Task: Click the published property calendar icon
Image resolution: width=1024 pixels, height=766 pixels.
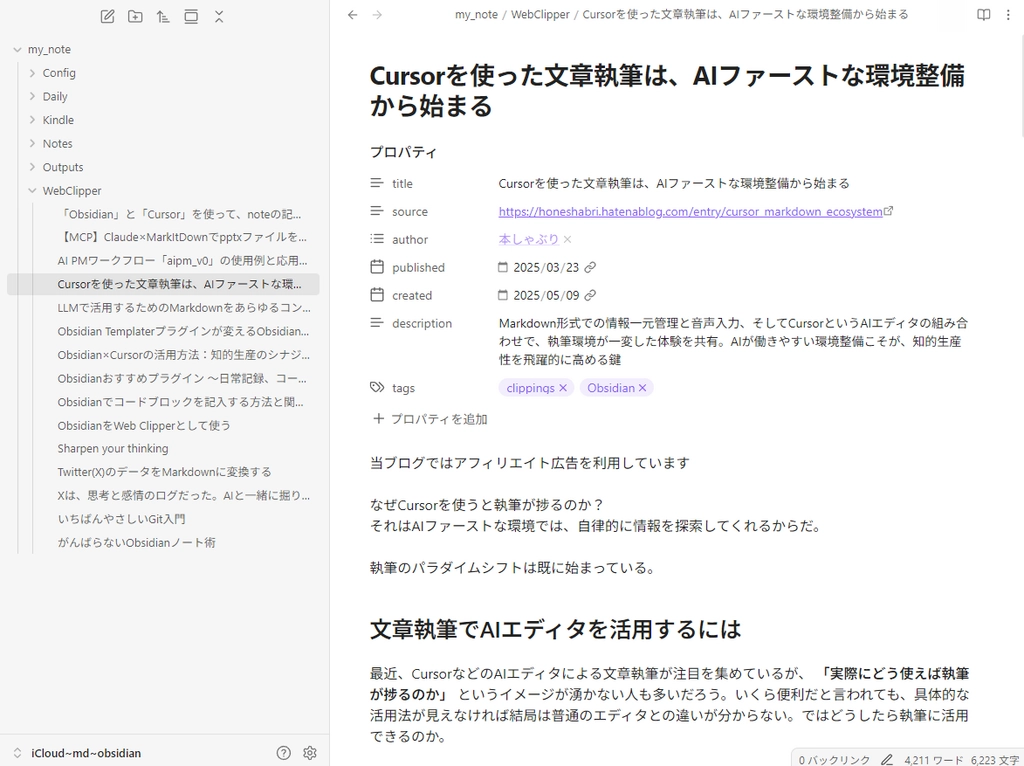Action: click(x=377, y=266)
